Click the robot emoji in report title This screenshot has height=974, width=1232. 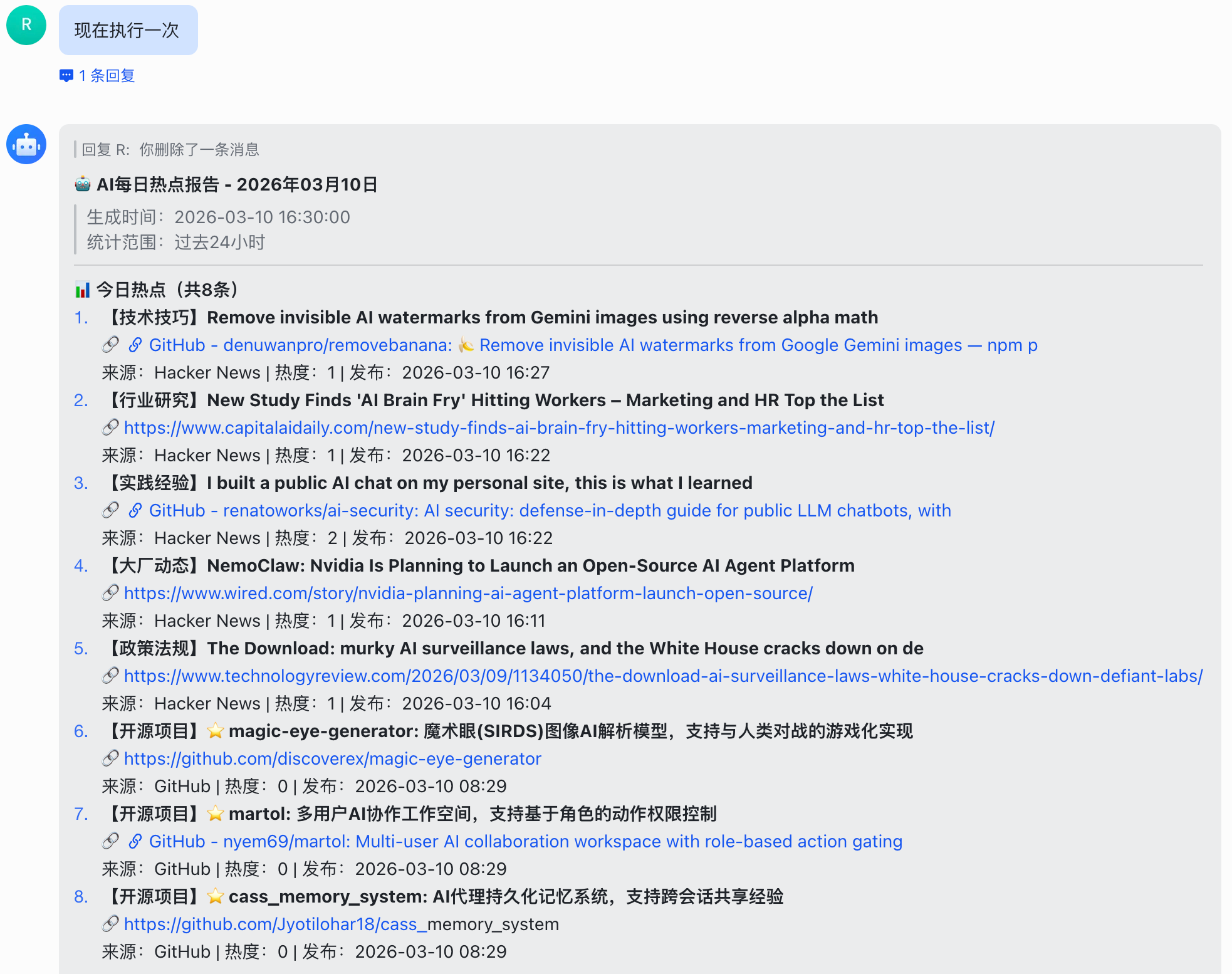[x=83, y=184]
